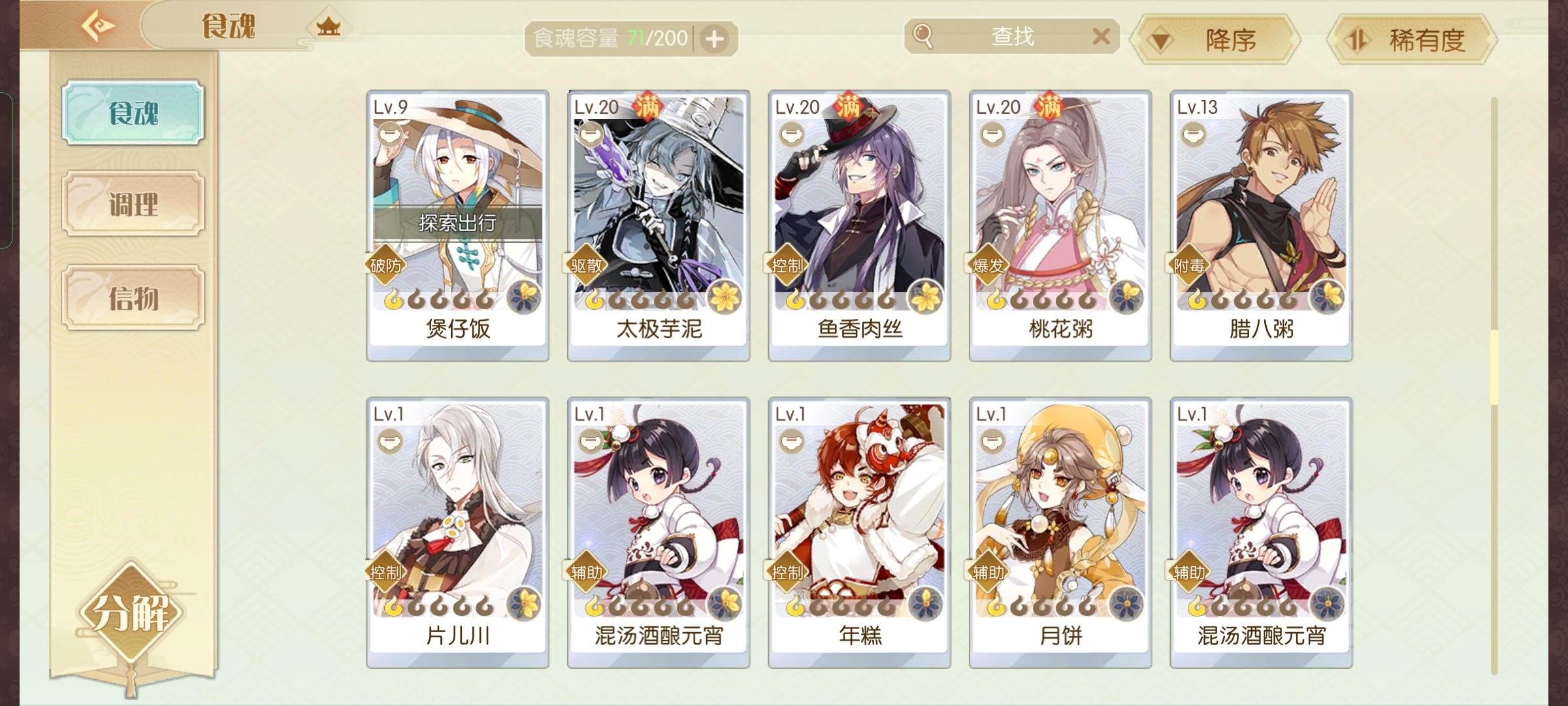Open the pavilion home icon
This screenshot has height=706, width=1568.
(x=329, y=27)
